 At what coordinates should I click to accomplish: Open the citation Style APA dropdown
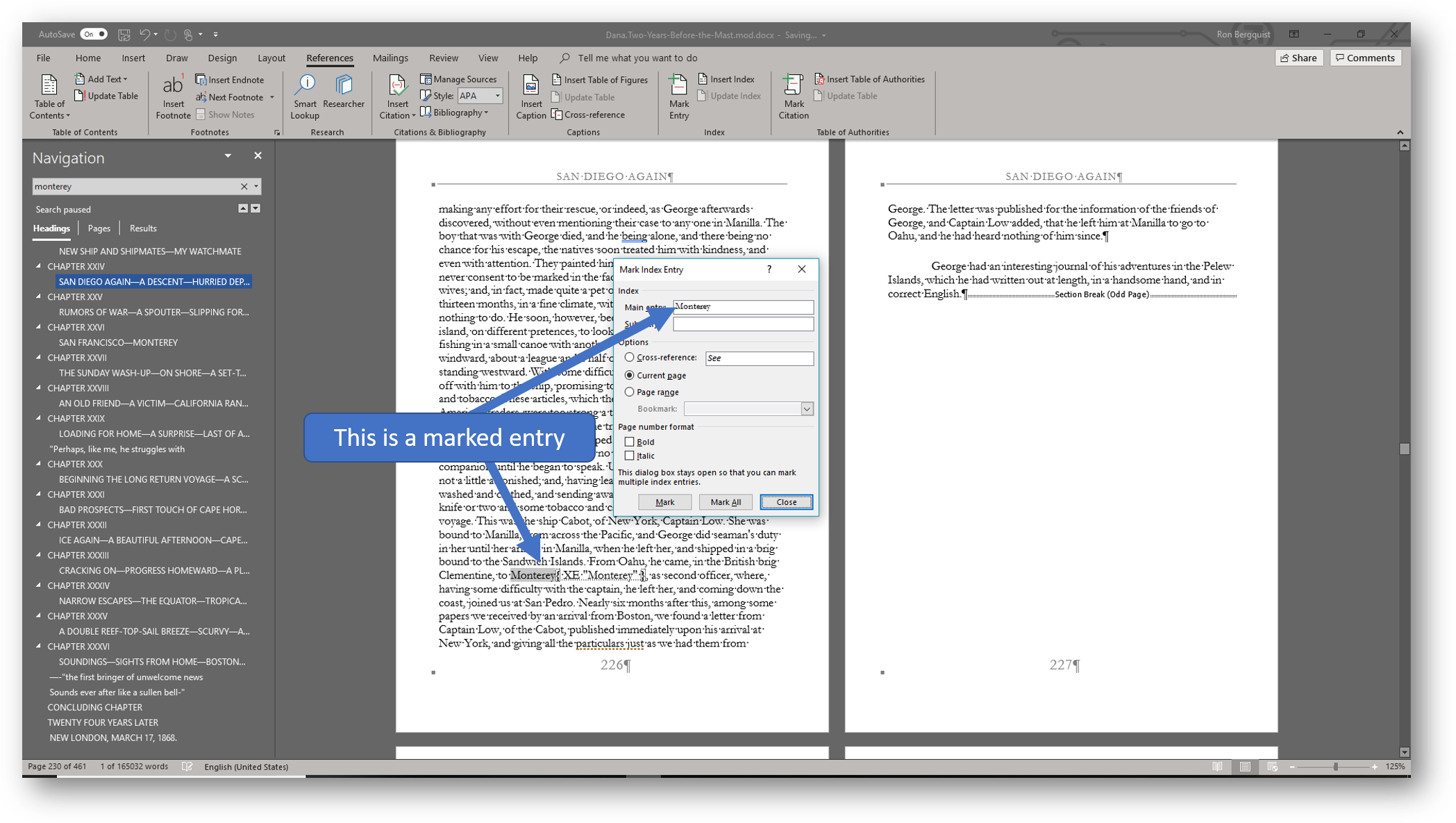497,96
